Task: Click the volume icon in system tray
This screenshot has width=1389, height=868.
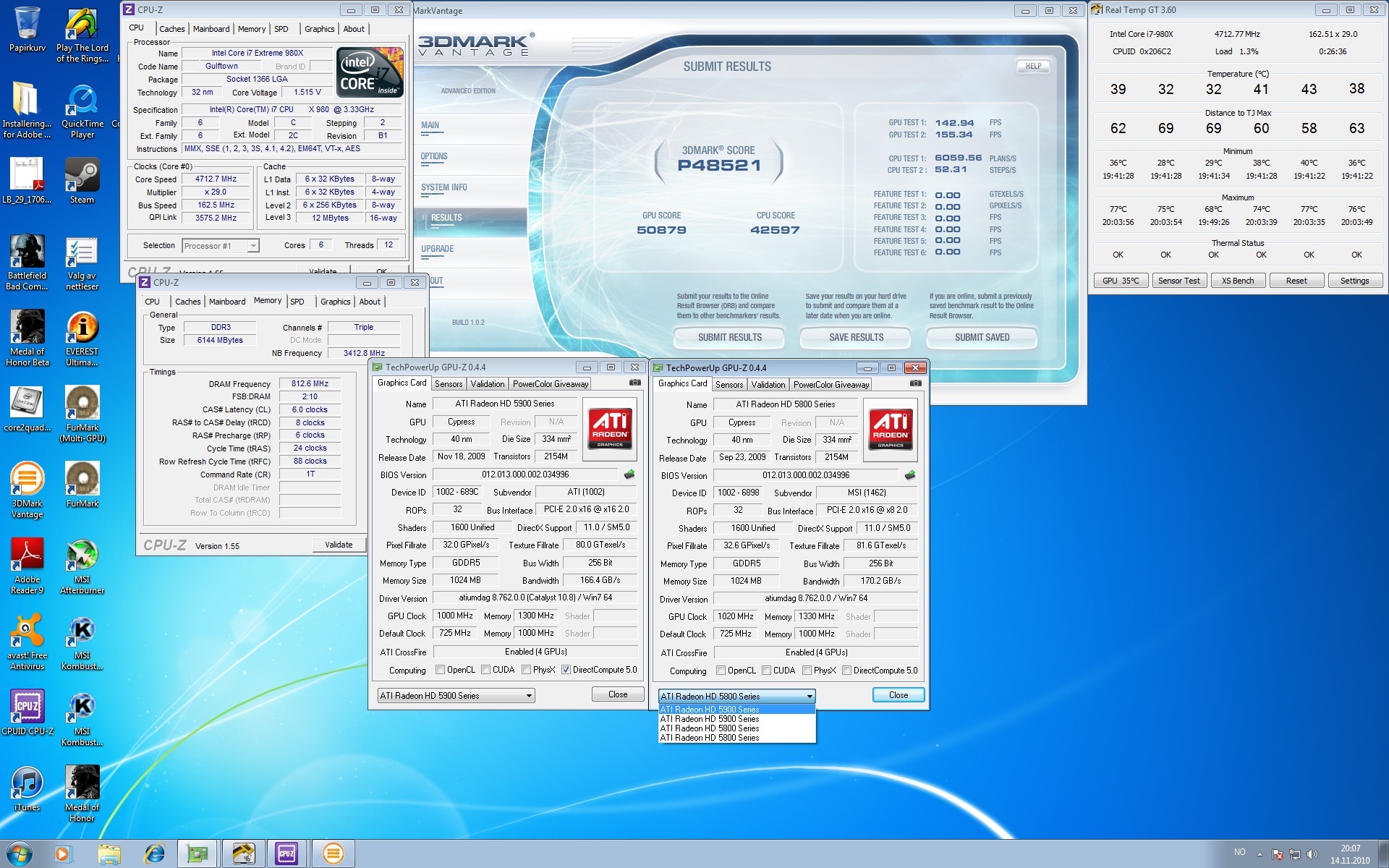Action: coord(1312,854)
